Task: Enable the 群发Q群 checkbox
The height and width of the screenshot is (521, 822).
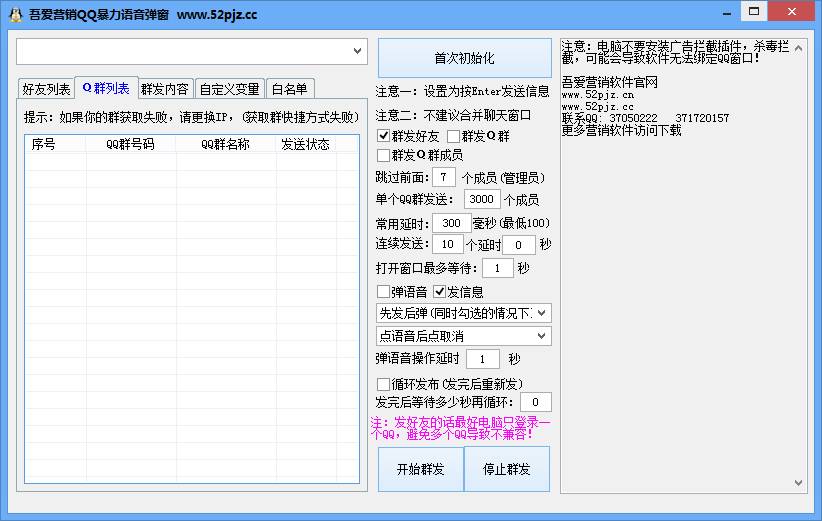Action: point(453,136)
